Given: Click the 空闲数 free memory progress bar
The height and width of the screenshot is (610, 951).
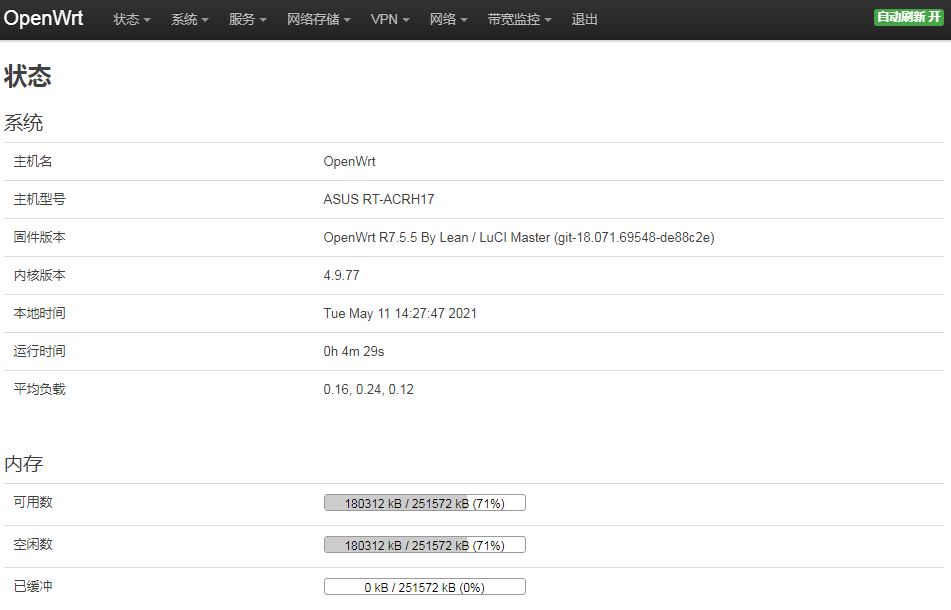Looking at the screenshot, I should pyautogui.click(x=424, y=544).
